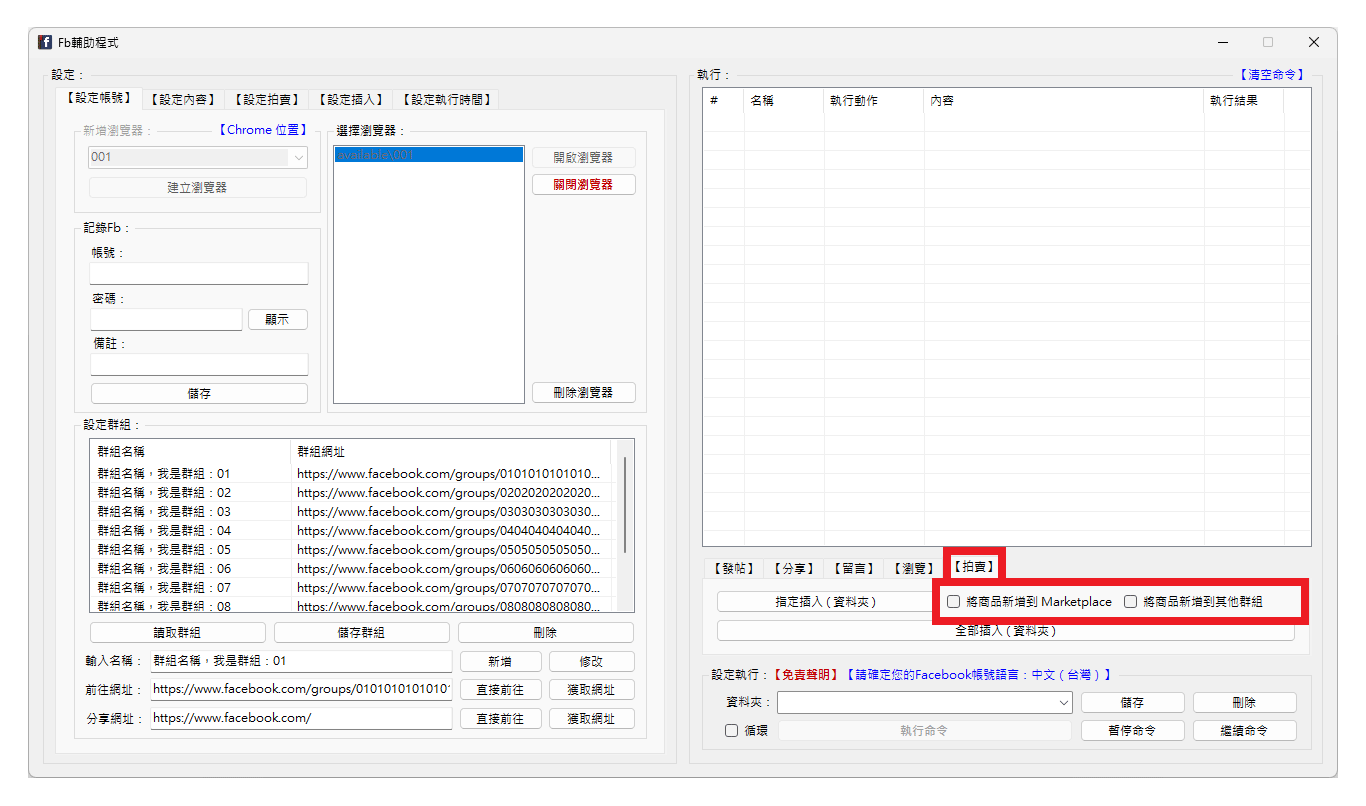Click the 新增 group button

click(x=501, y=661)
